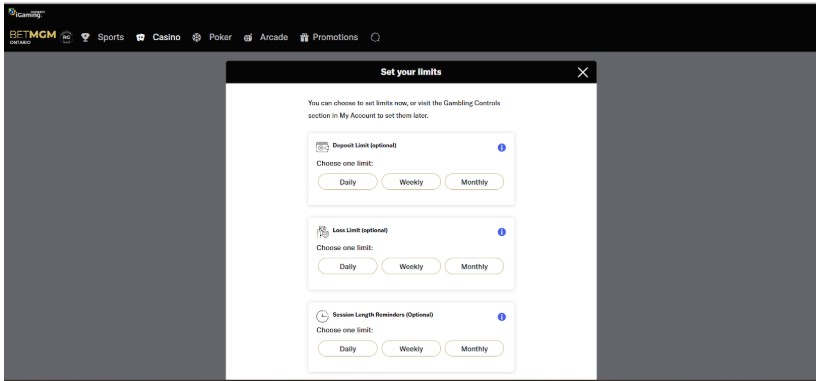
Task: Select Daily for Deposit Limit
Action: (x=348, y=182)
